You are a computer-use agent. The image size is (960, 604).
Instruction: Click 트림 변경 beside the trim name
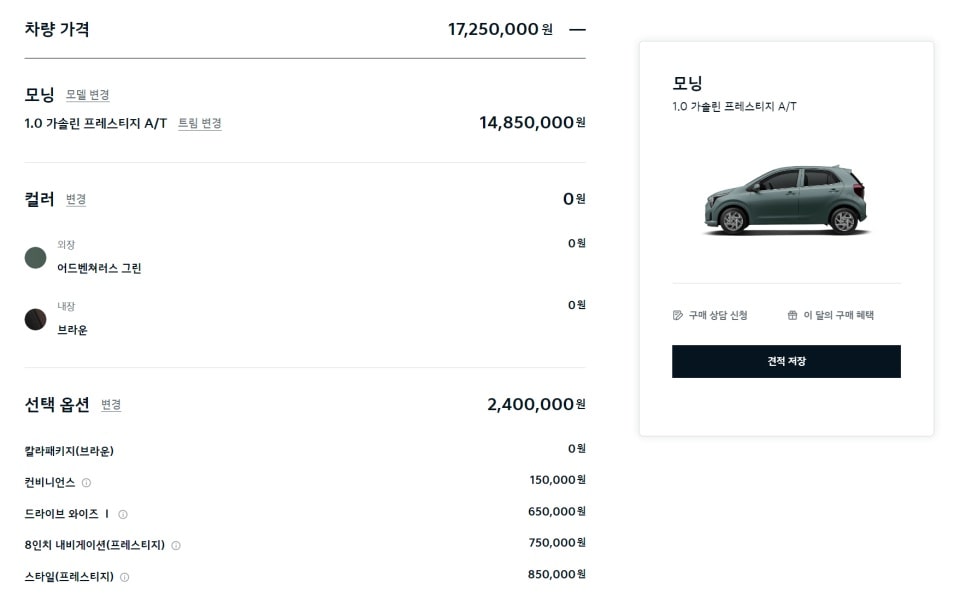[x=199, y=124]
